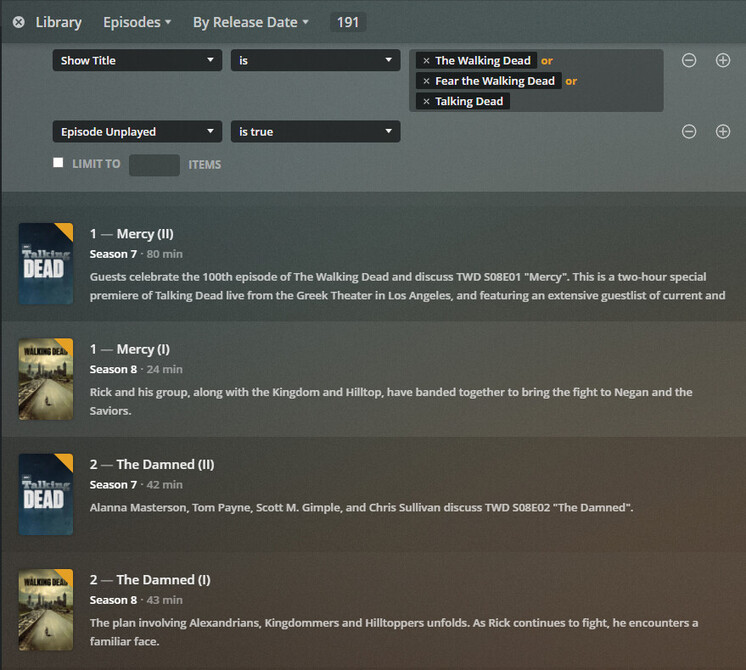The height and width of the screenshot is (670, 746).
Task: Click the description starting 'The plan involving Alexandrians'
Action: pos(394,632)
